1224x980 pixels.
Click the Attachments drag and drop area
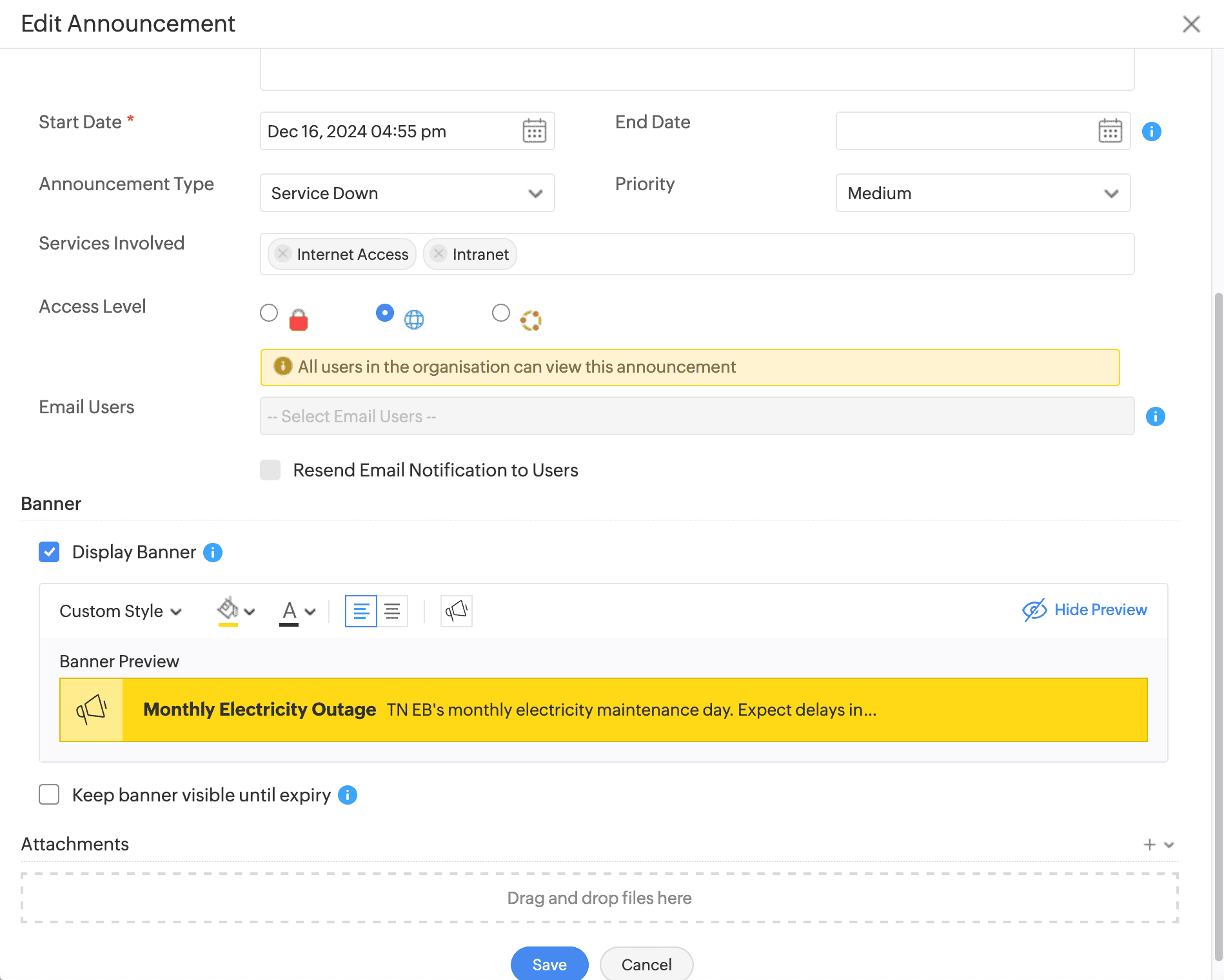[x=599, y=897]
